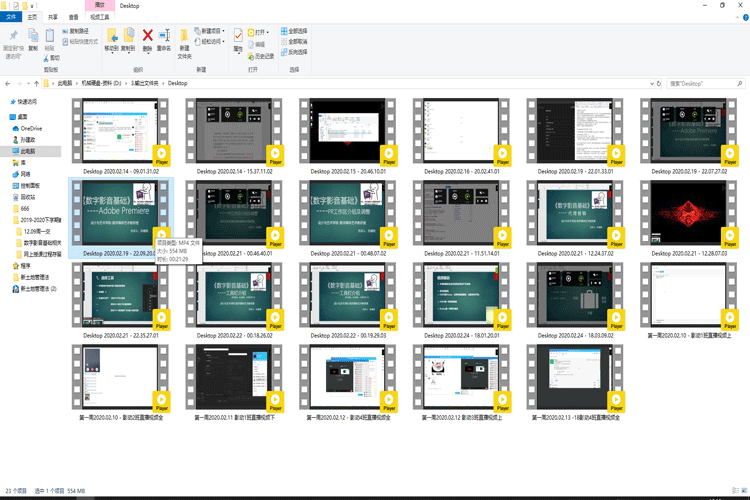Select video thumbnail Desktop 2020.02.21 - 12.28.07.03
The image size is (750, 500).
point(688,214)
